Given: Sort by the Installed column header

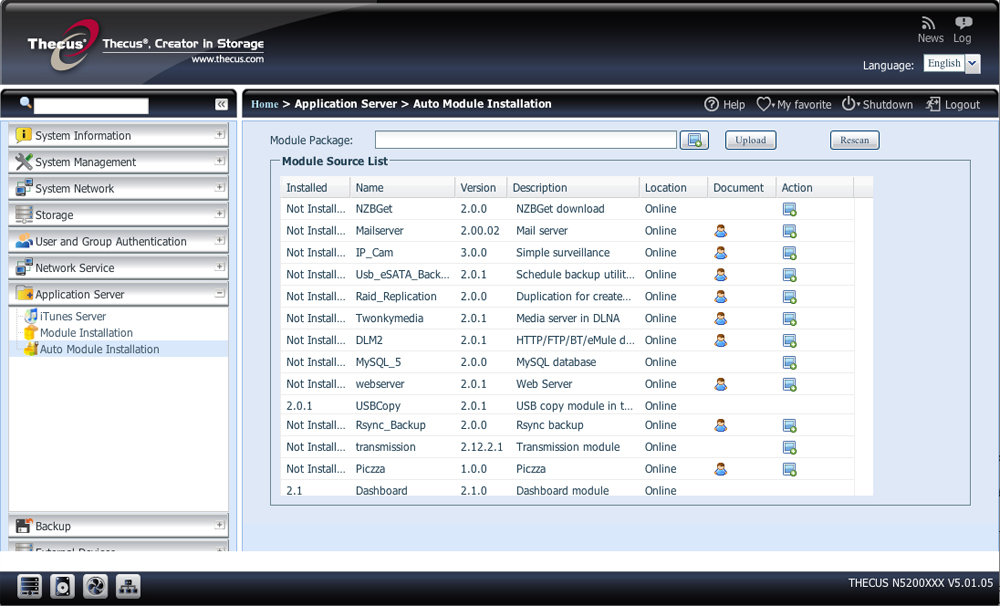Looking at the screenshot, I should (x=315, y=188).
